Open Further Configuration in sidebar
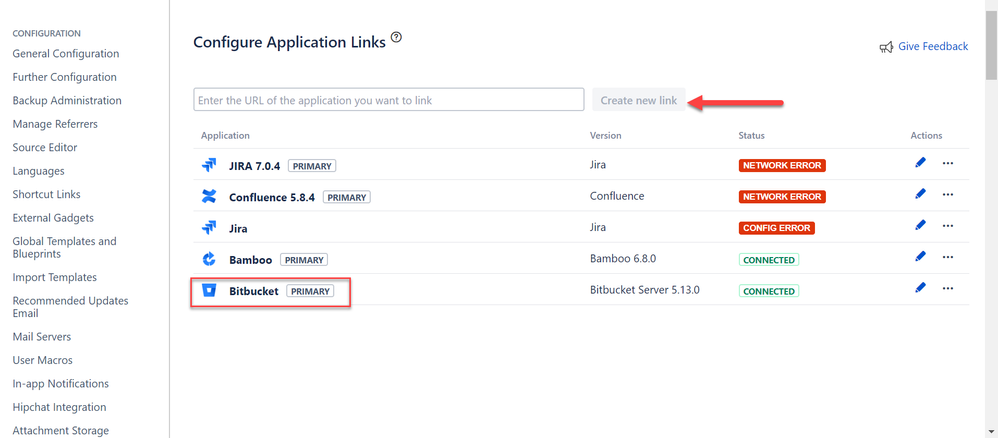Viewport: 998px width, 438px height. pos(64,78)
